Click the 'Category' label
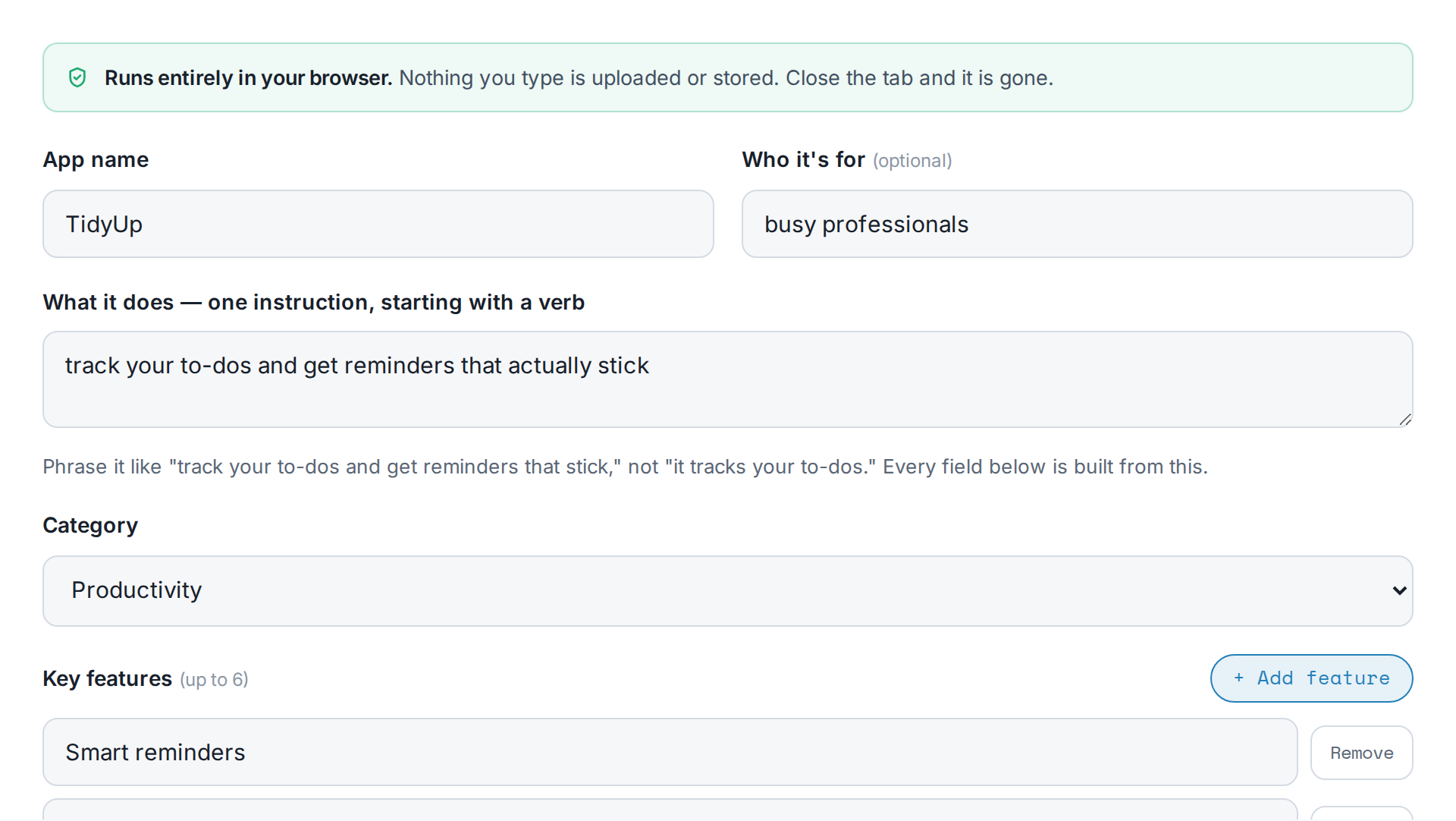Screen dimensions: 1456x821 [x=90, y=526]
